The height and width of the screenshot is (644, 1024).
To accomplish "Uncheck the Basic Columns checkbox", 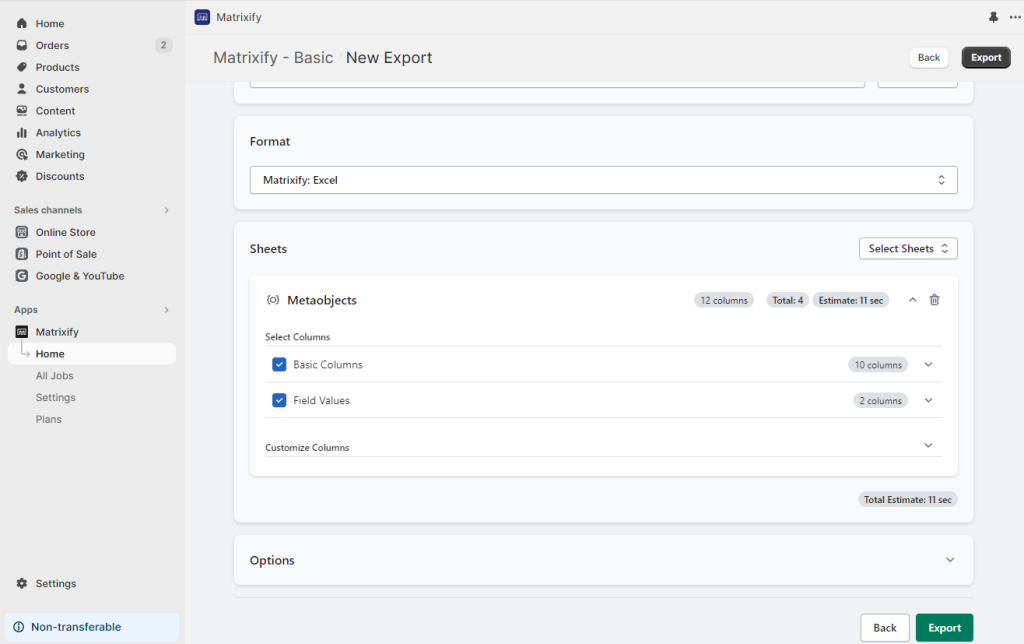I will coord(279,364).
